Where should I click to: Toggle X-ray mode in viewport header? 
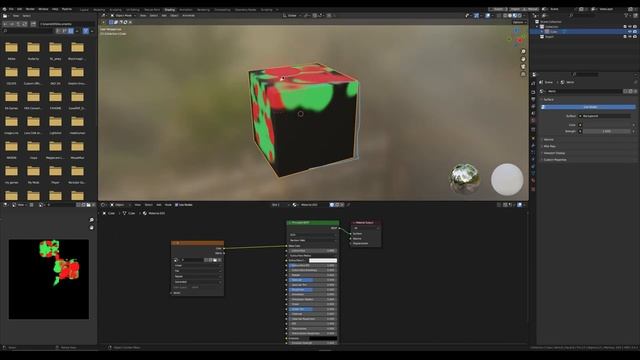point(499,16)
